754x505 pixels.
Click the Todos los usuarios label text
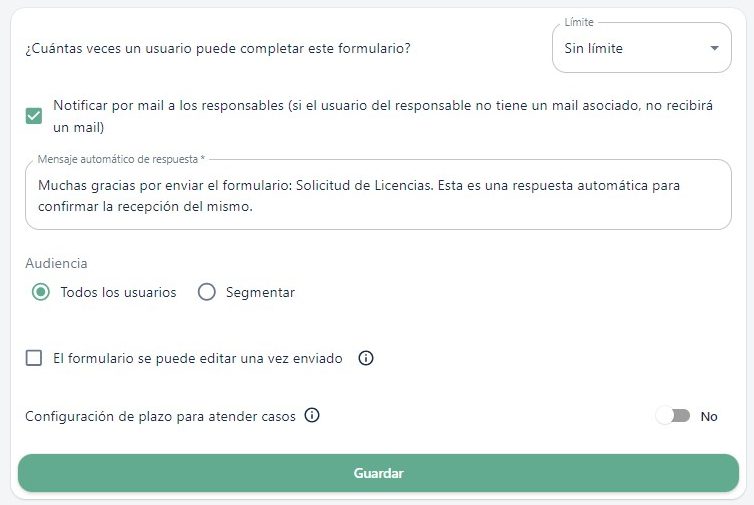[x=118, y=292]
